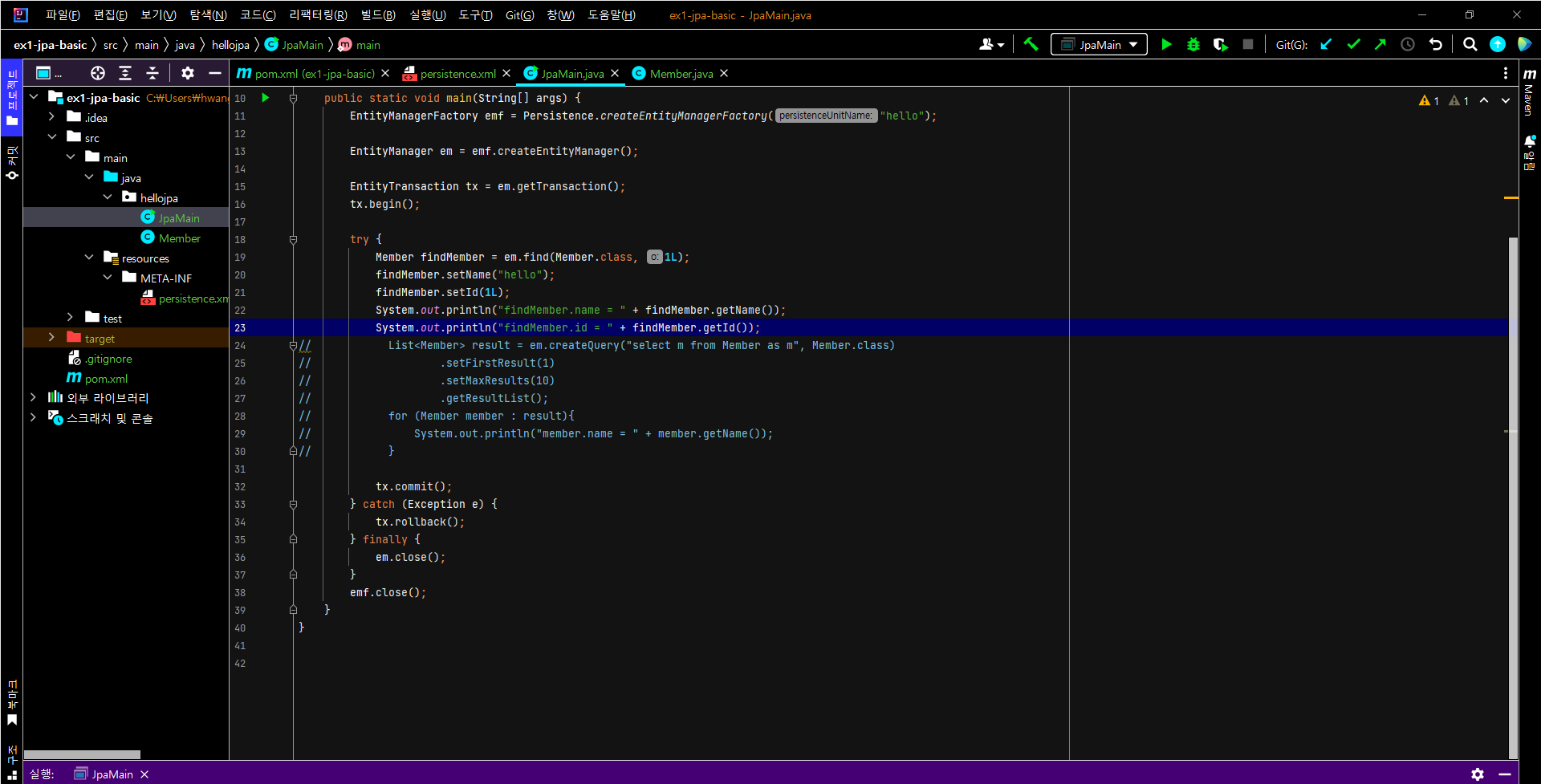Close the JpaMain.java editor tab
This screenshot has width=1541, height=784.
point(615,74)
